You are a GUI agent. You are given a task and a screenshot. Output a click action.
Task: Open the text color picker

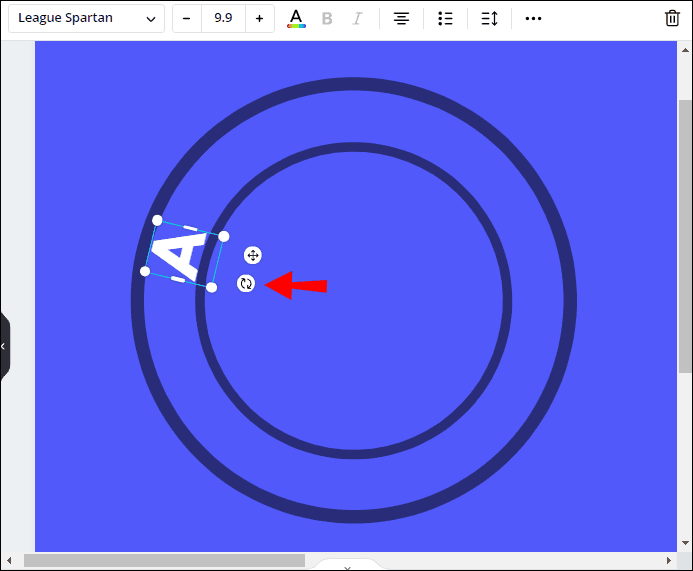click(x=295, y=18)
